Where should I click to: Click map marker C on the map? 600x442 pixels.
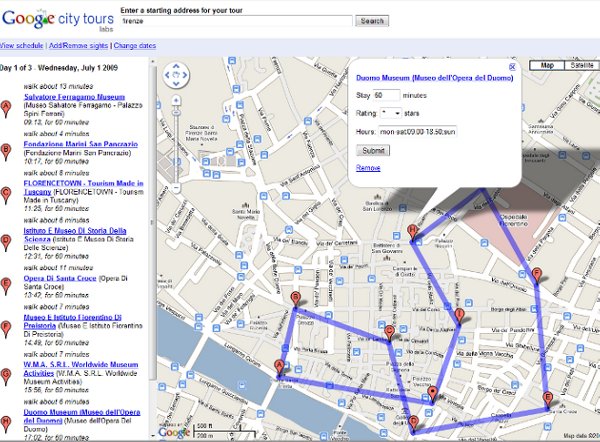pyautogui.click(x=389, y=333)
